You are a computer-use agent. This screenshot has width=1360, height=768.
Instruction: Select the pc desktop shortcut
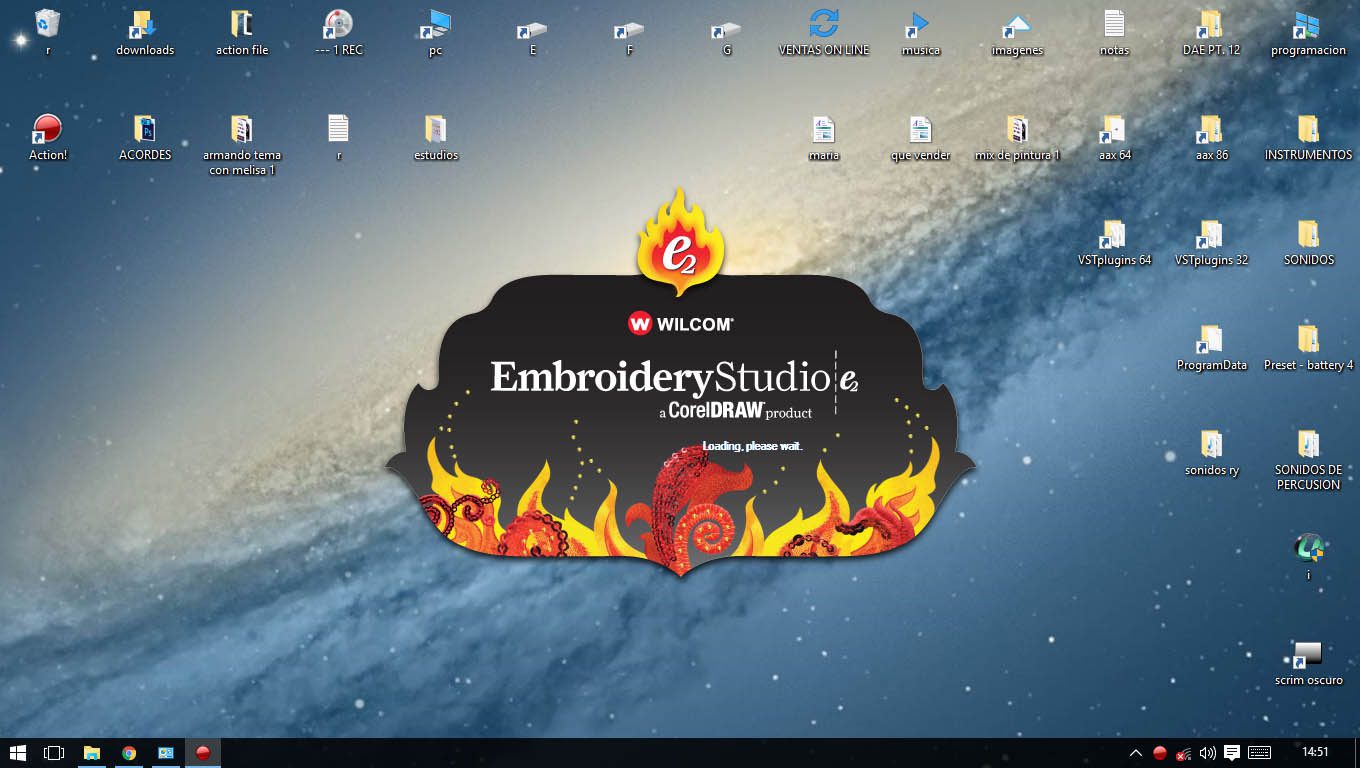[435, 24]
